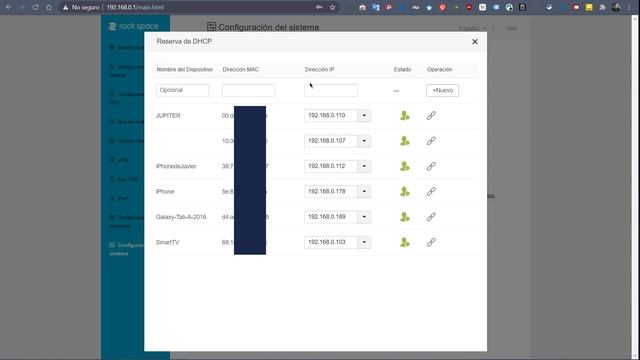Click the status icon in iPhonedeJavier row
Image resolution: width=640 pixels, height=360 pixels.
click(x=404, y=166)
